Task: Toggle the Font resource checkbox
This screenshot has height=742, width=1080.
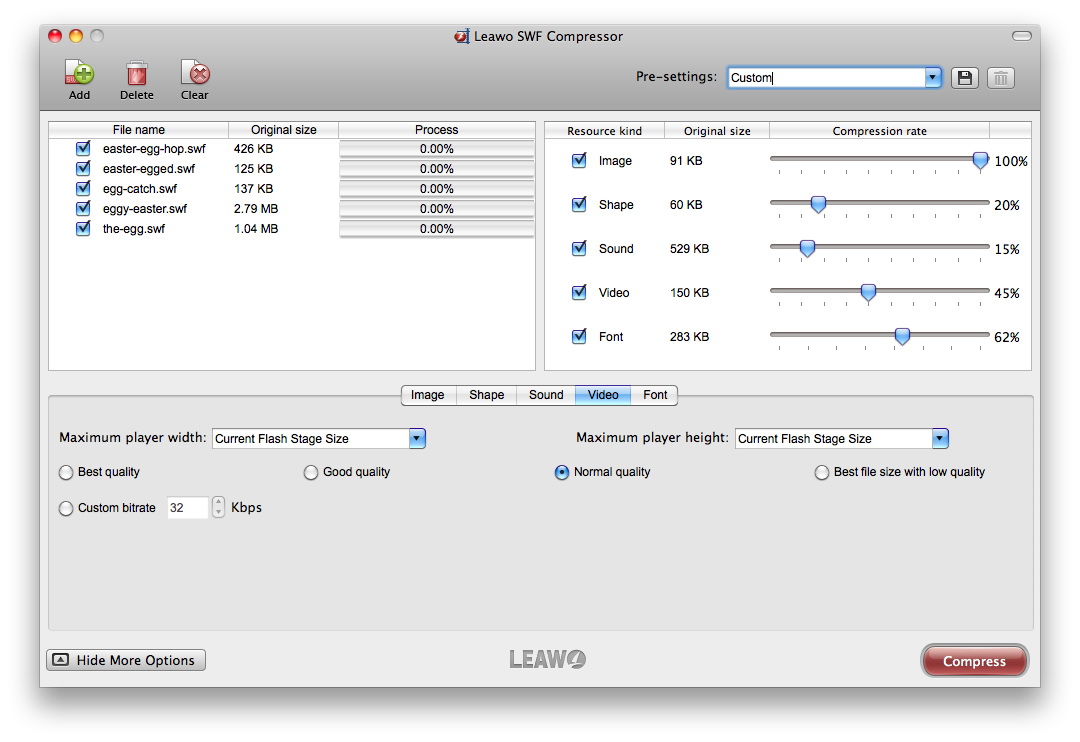Action: click(579, 336)
